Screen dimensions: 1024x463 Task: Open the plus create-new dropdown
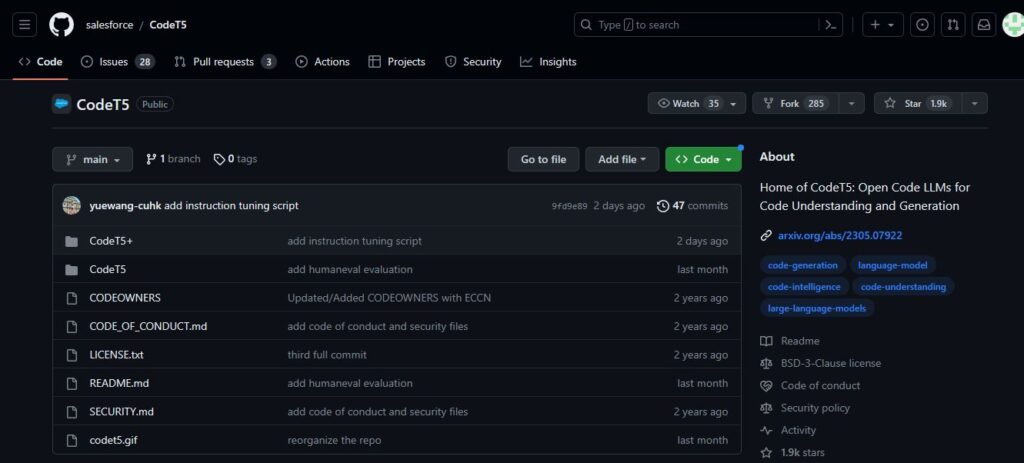tap(883, 25)
